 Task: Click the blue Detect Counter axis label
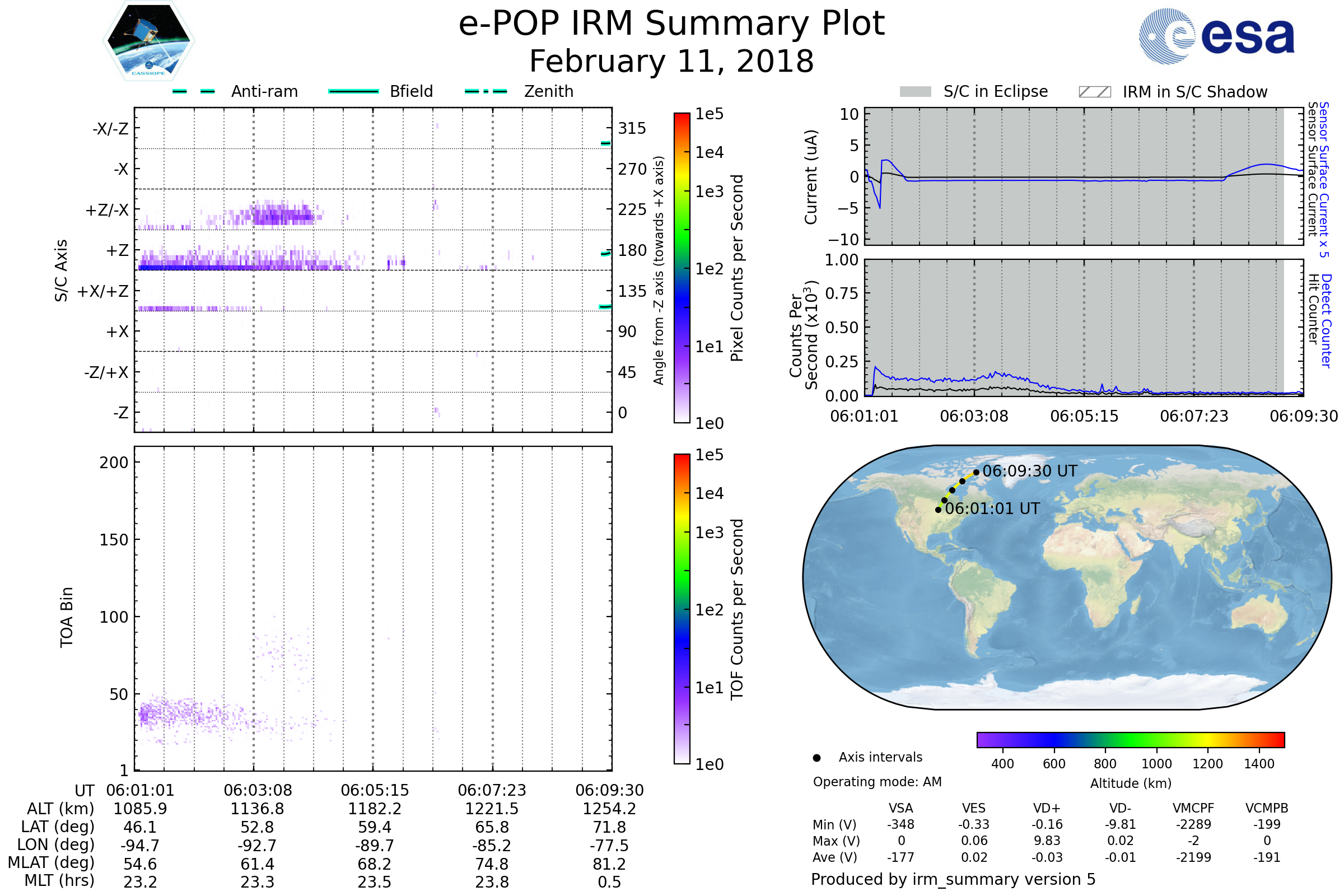tap(1326, 321)
